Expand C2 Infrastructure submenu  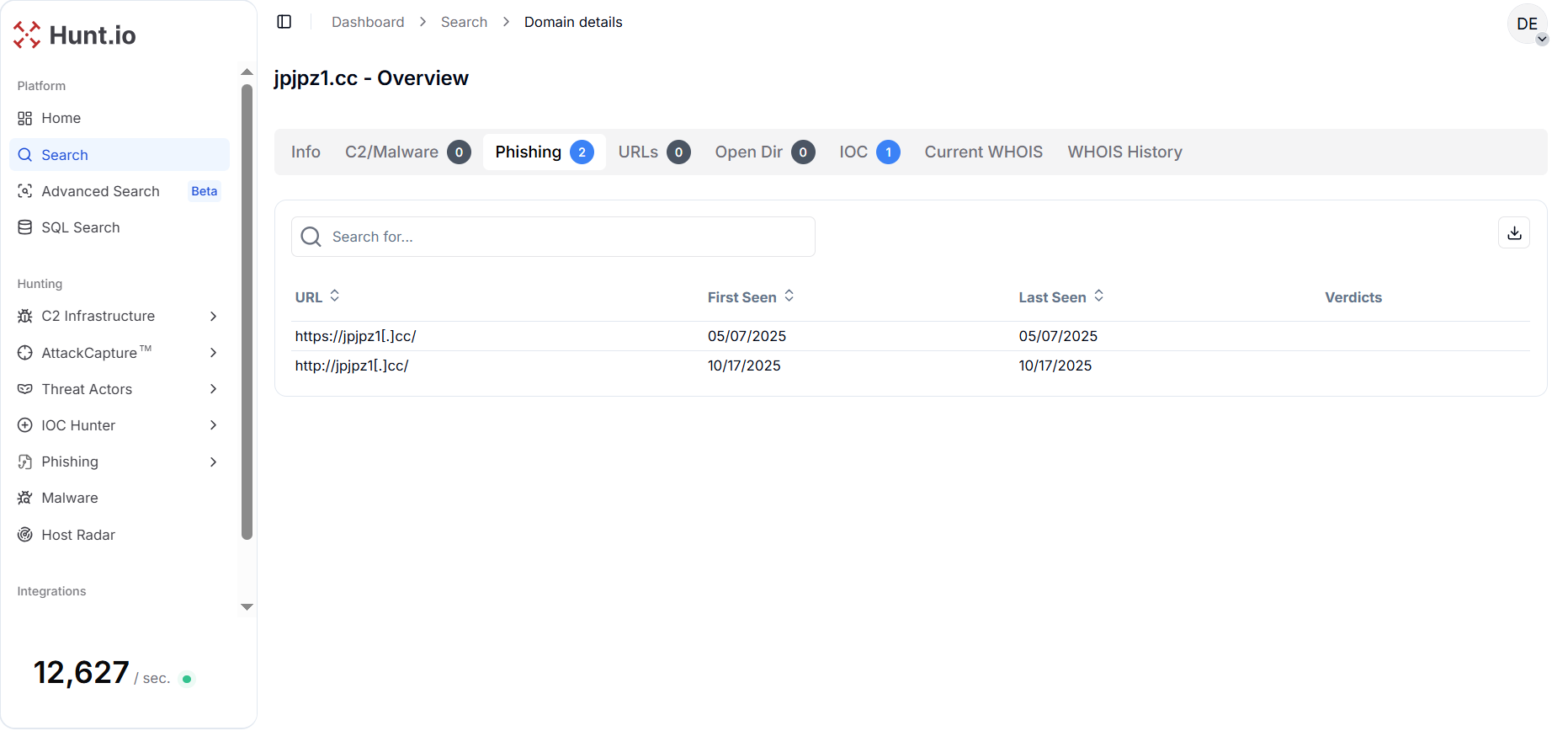pyautogui.click(x=118, y=317)
